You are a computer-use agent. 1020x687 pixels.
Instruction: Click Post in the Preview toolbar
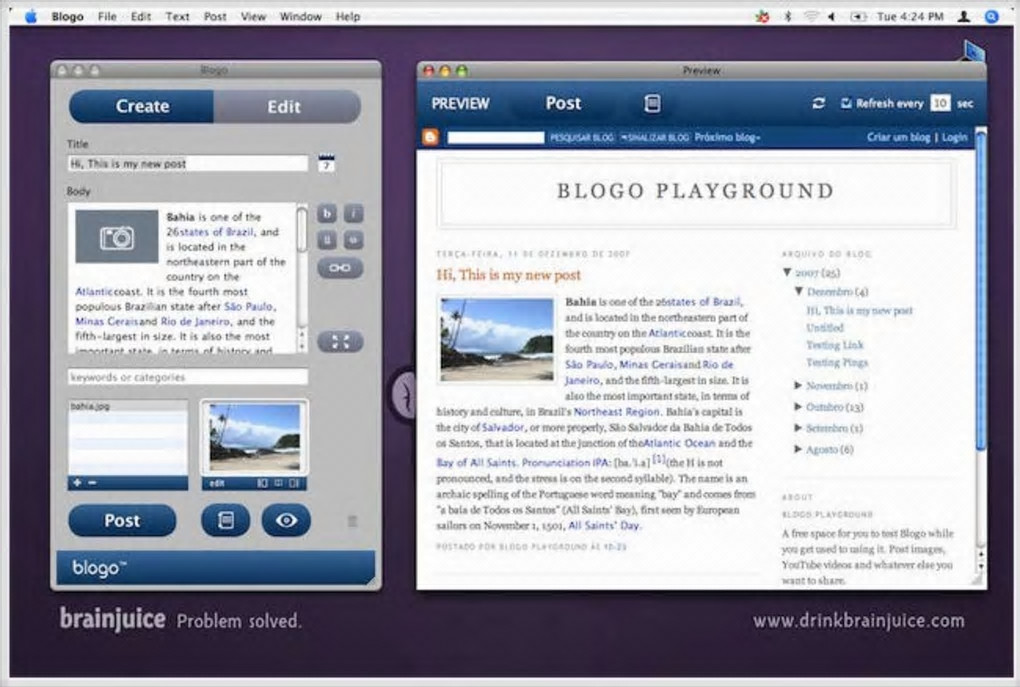click(x=563, y=103)
